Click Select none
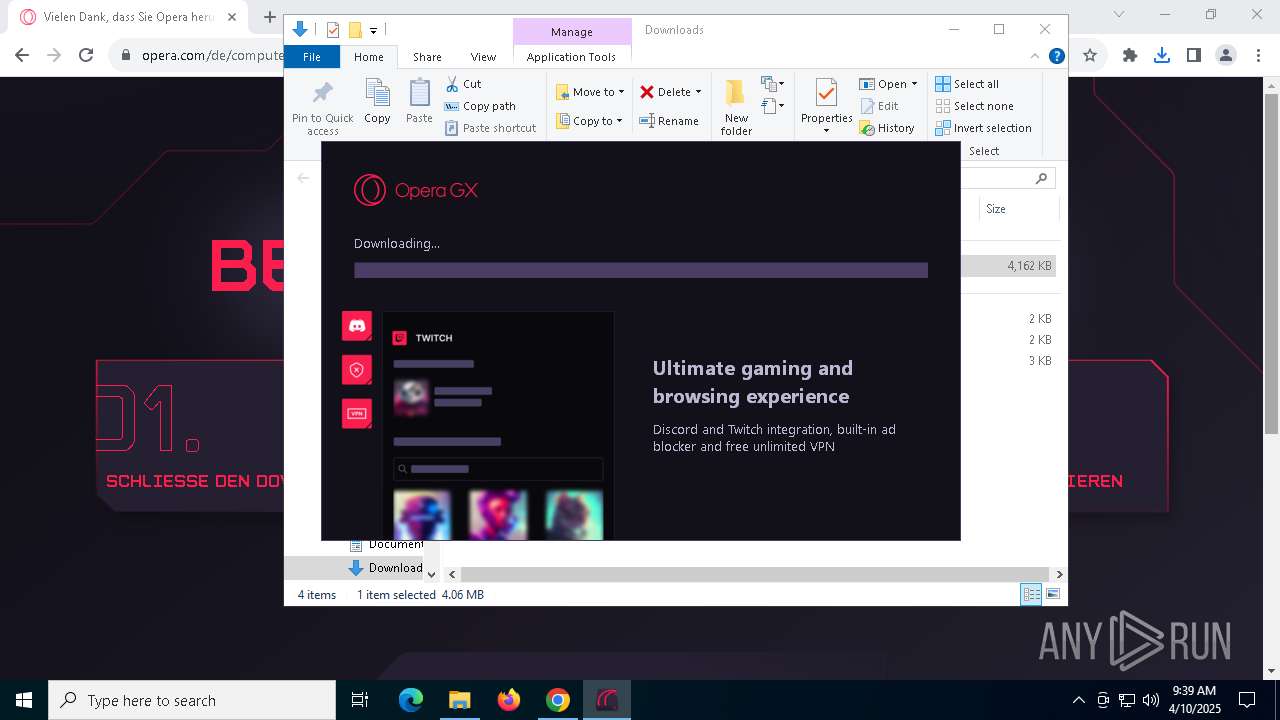The height and width of the screenshot is (720, 1280). pyautogui.click(x=974, y=106)
